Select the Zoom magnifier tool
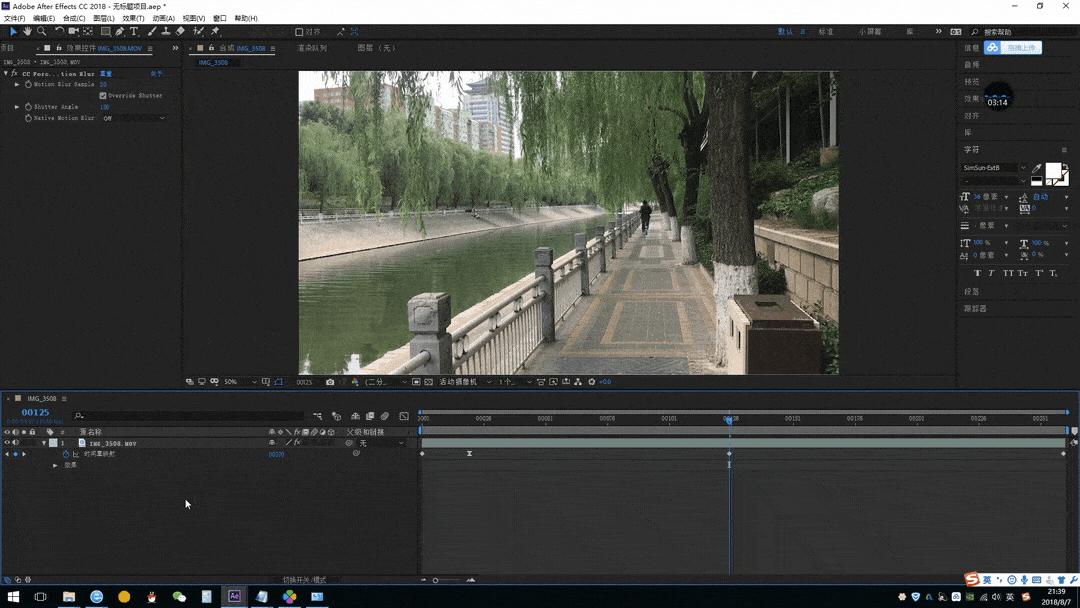This screenshot has height=608, width=1080. pyautogui.click(x=41, y=32)
